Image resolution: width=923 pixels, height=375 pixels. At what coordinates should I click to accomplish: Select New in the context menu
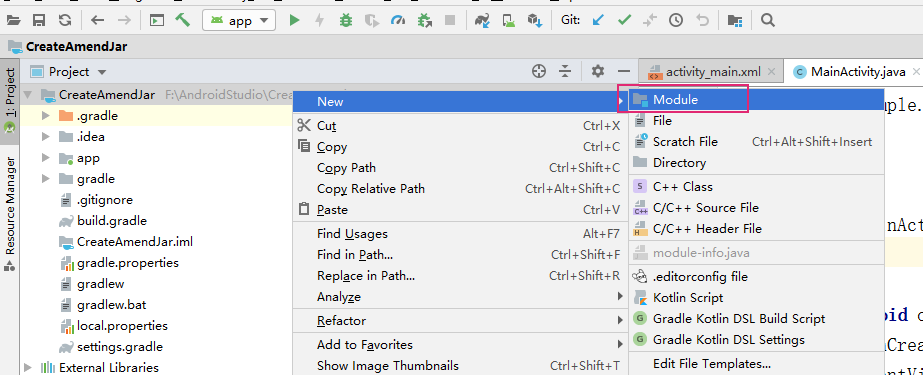click(x=460, y=102)
